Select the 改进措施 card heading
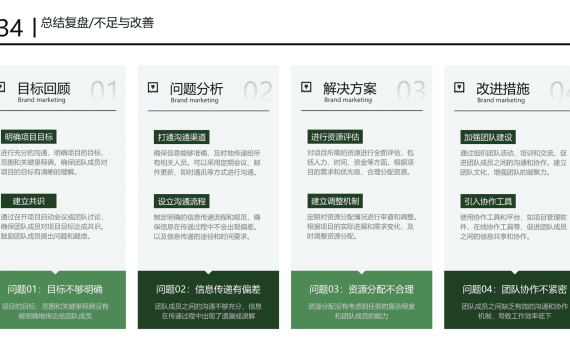570x360 pixels. [503, 89]
